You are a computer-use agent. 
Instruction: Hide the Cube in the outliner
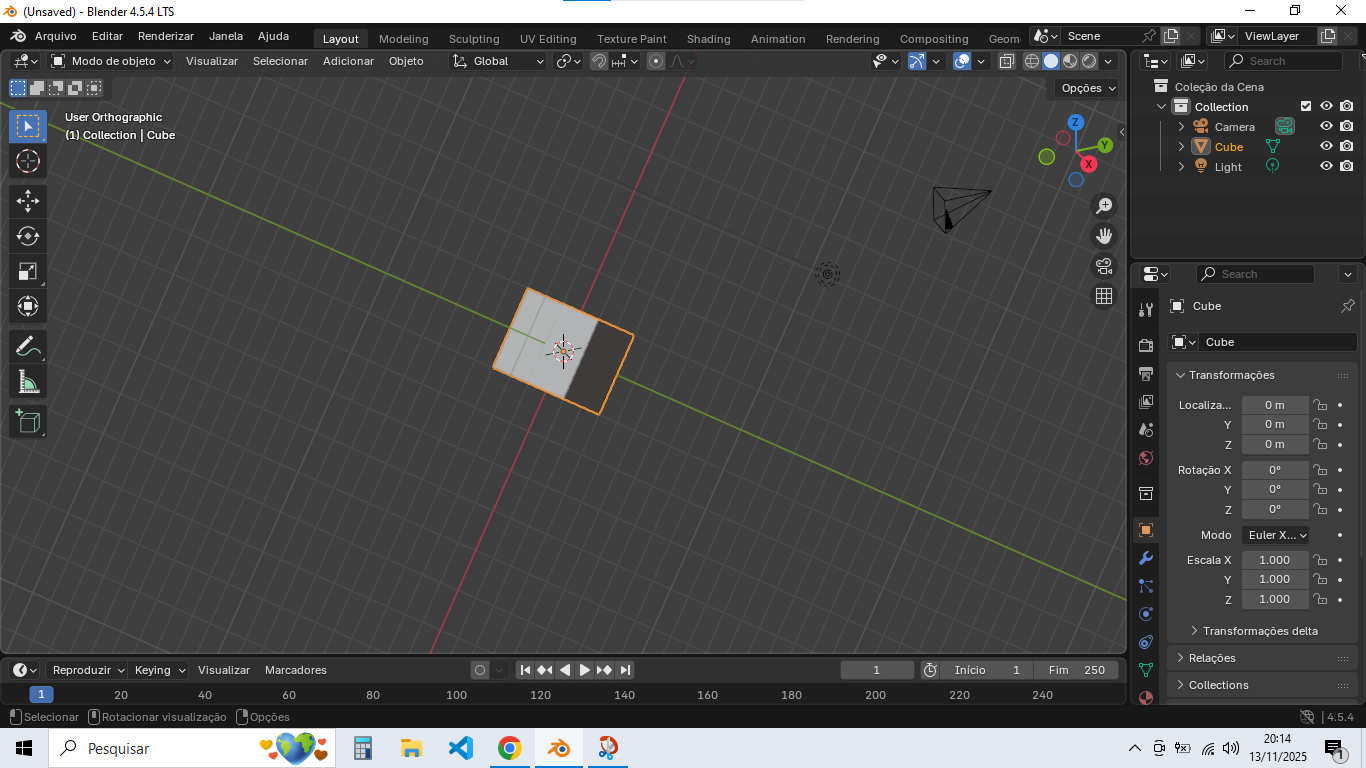1326,146
